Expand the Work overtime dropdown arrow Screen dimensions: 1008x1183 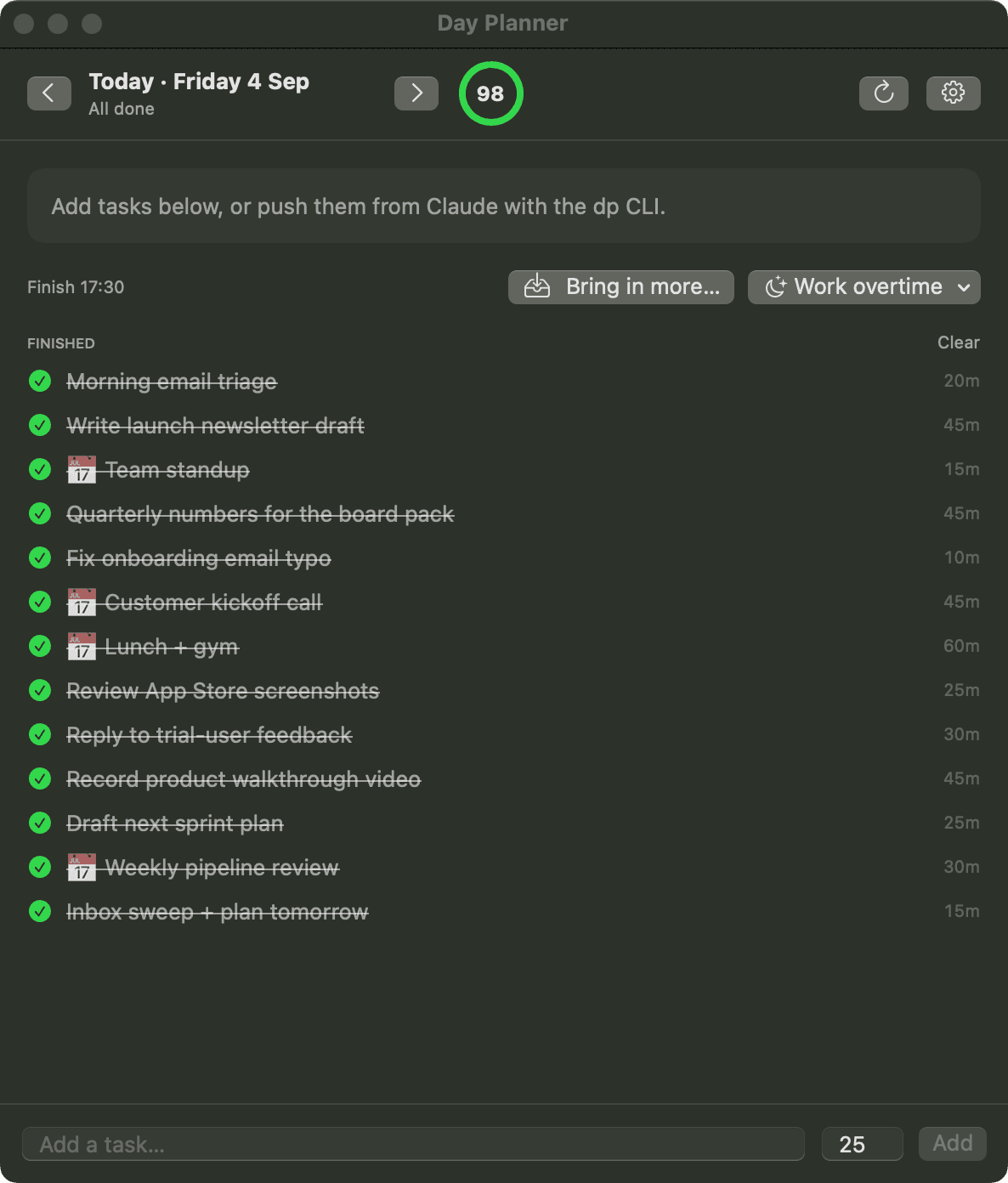[x=964, y=287]
